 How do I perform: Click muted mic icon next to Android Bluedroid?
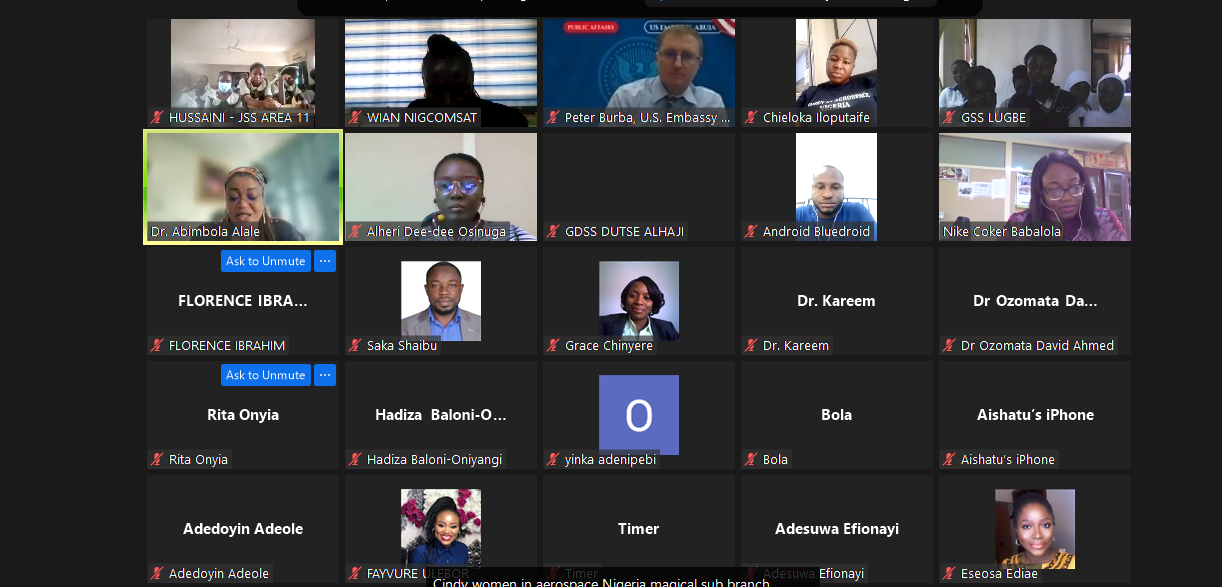[751, 232]
